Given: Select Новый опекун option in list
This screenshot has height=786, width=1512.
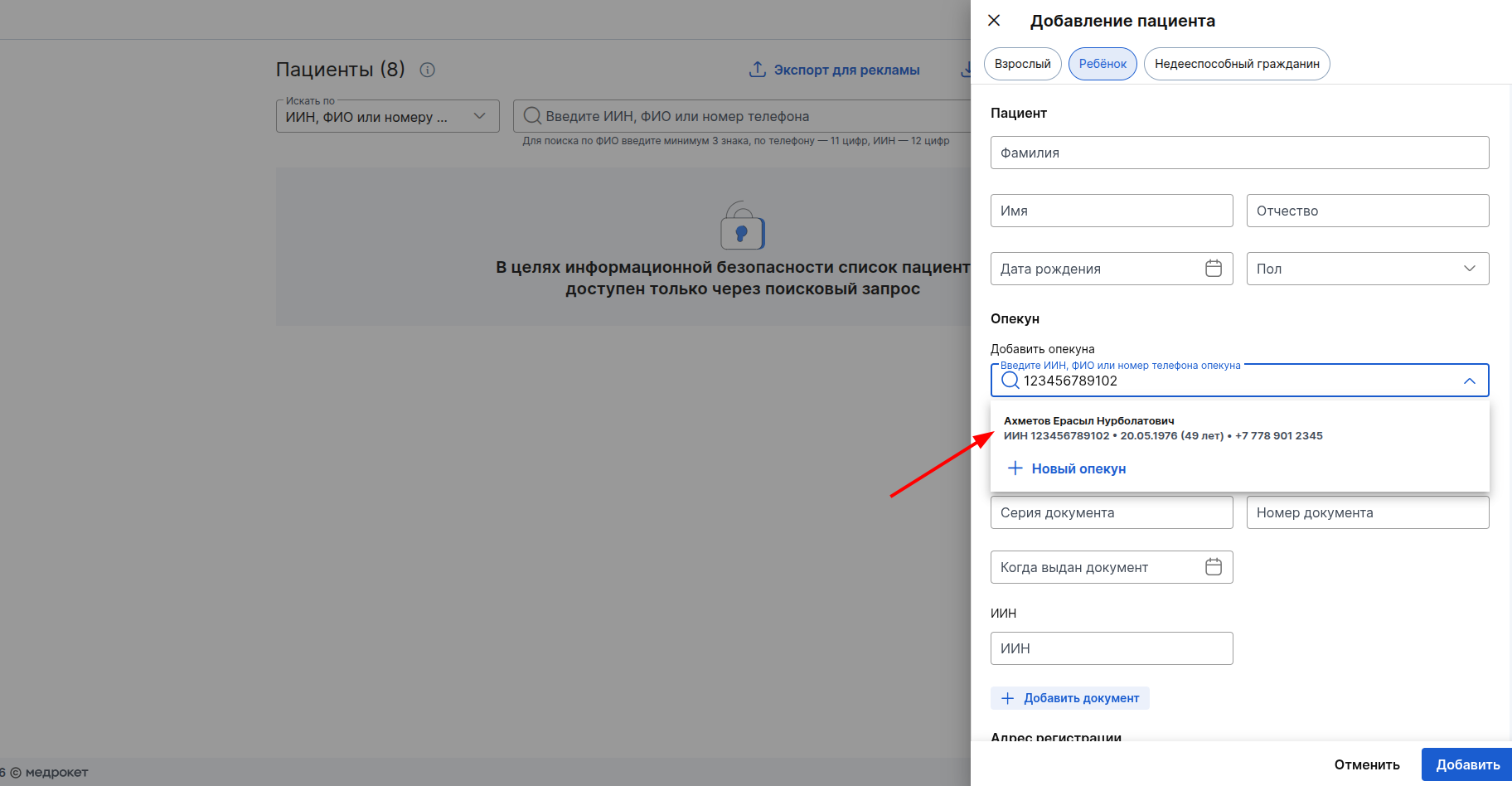Looking at the screenshot, I should click(1078, 468).
